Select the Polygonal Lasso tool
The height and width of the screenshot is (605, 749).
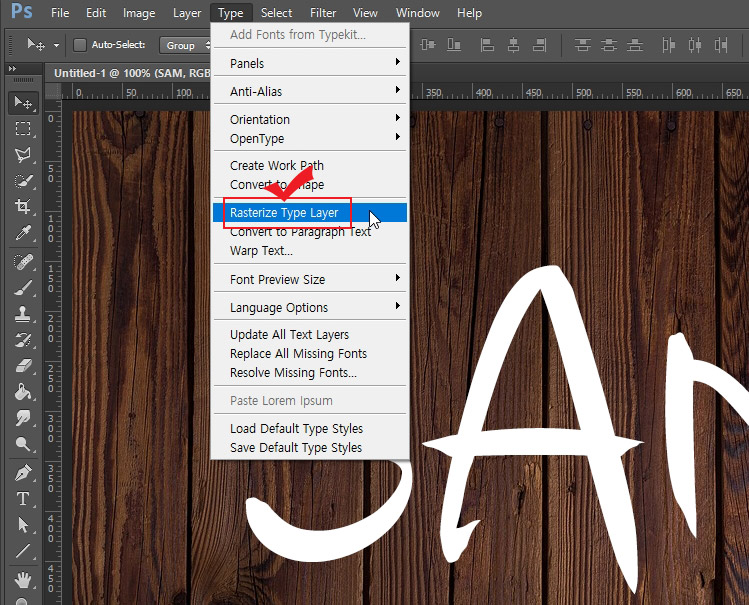tap(23, 155)
